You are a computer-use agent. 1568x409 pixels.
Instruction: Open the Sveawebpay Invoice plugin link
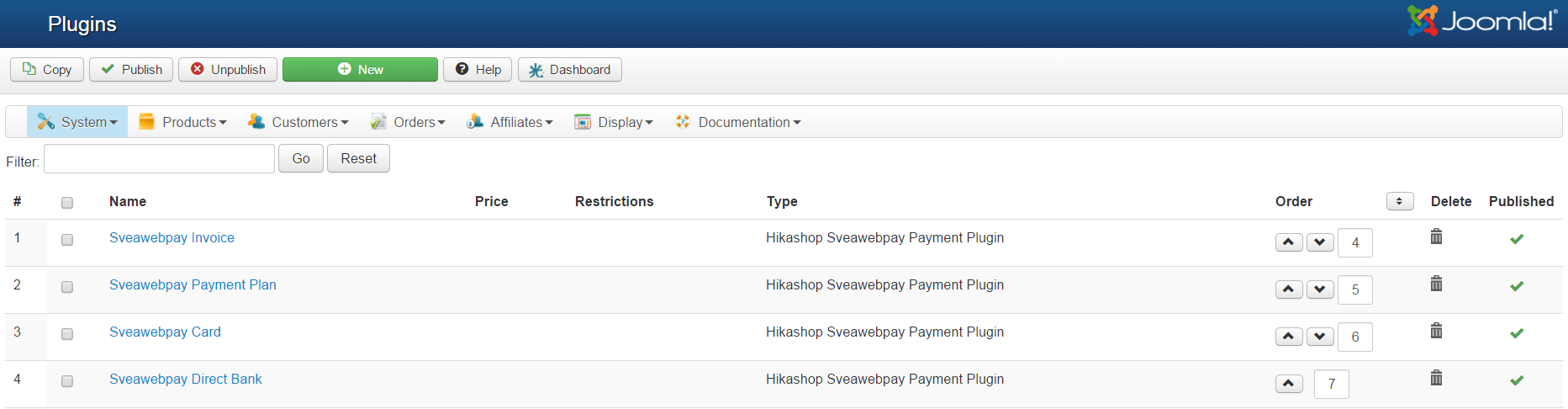click(x=172, y=237)
